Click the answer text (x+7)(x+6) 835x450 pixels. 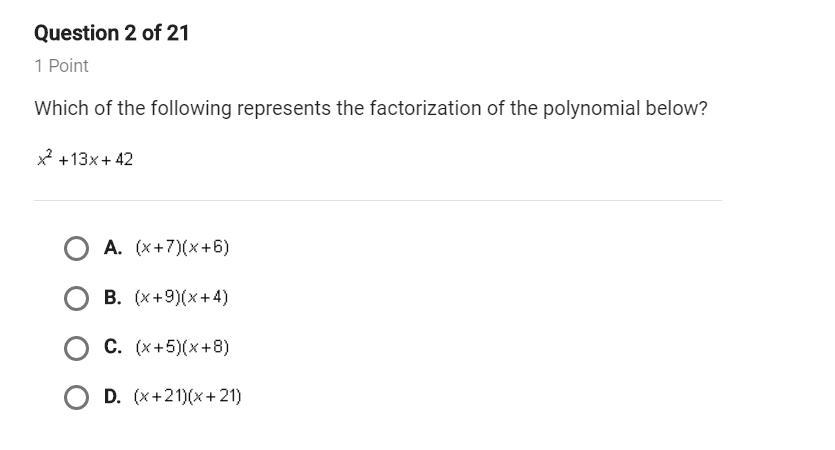point(182,247)
